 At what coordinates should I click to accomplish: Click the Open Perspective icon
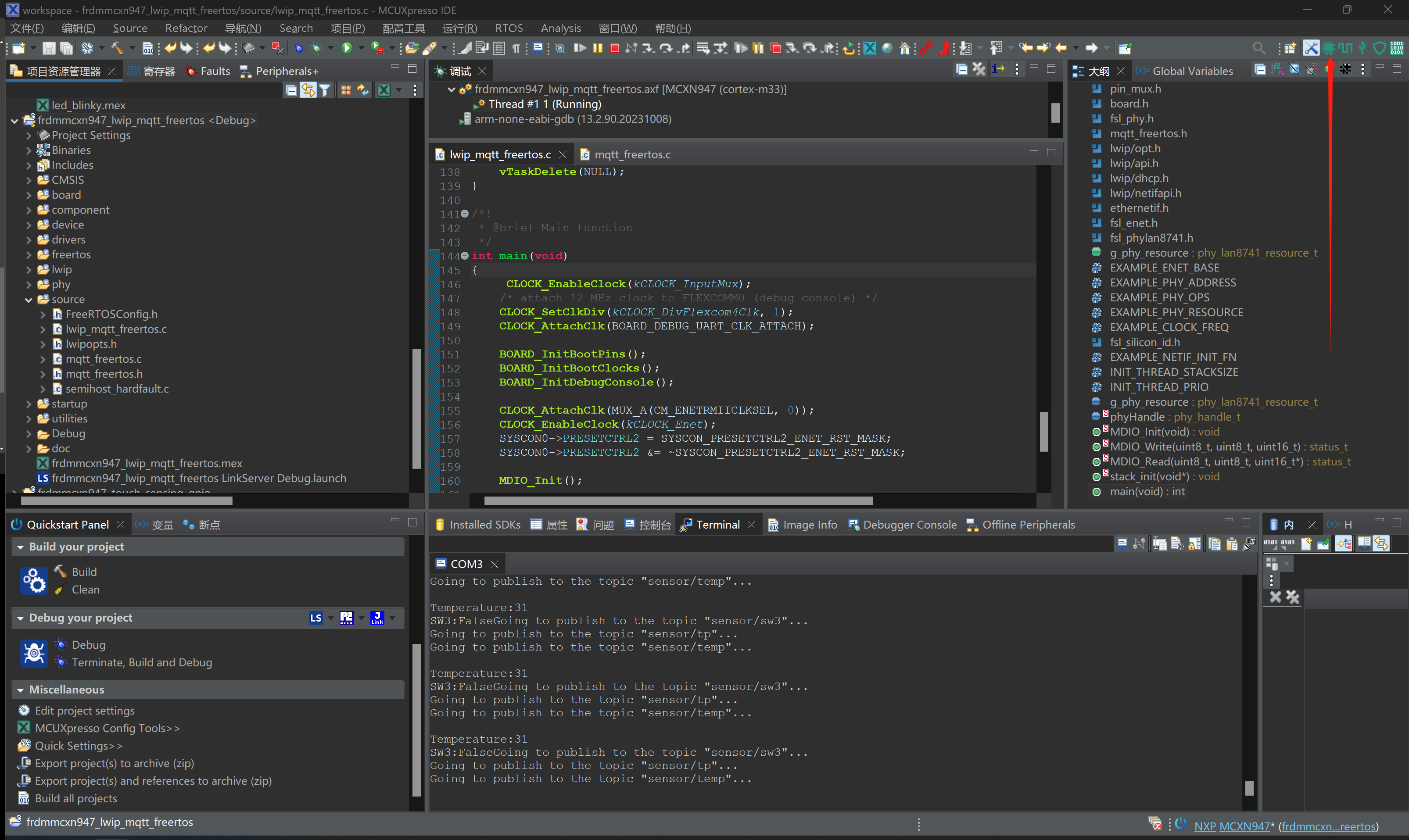point(1290,48)
